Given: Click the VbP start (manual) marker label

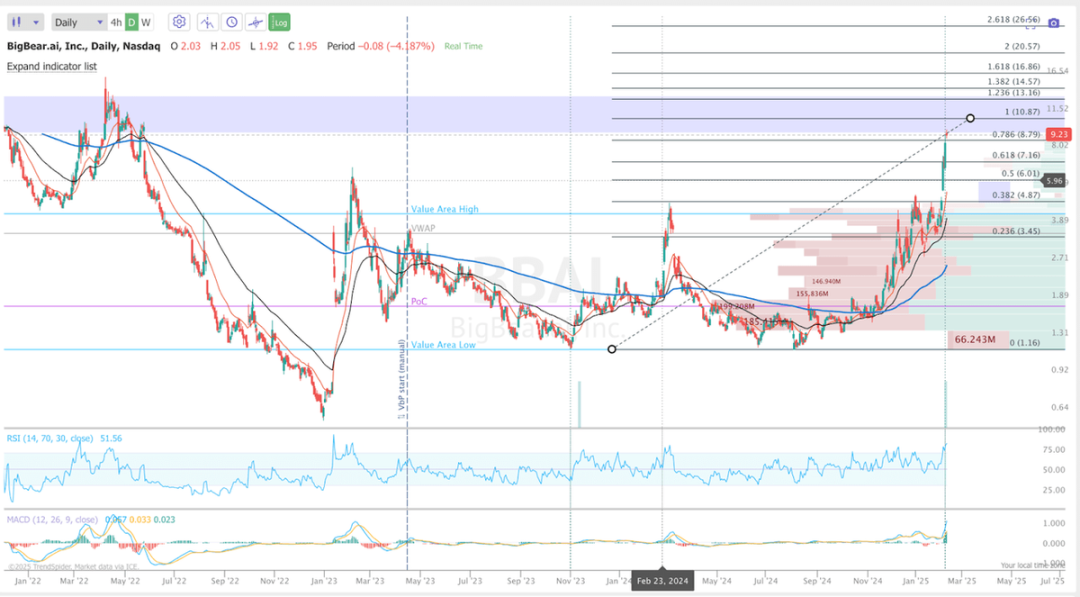Looking at the screenshot, I should pos(401,379).
